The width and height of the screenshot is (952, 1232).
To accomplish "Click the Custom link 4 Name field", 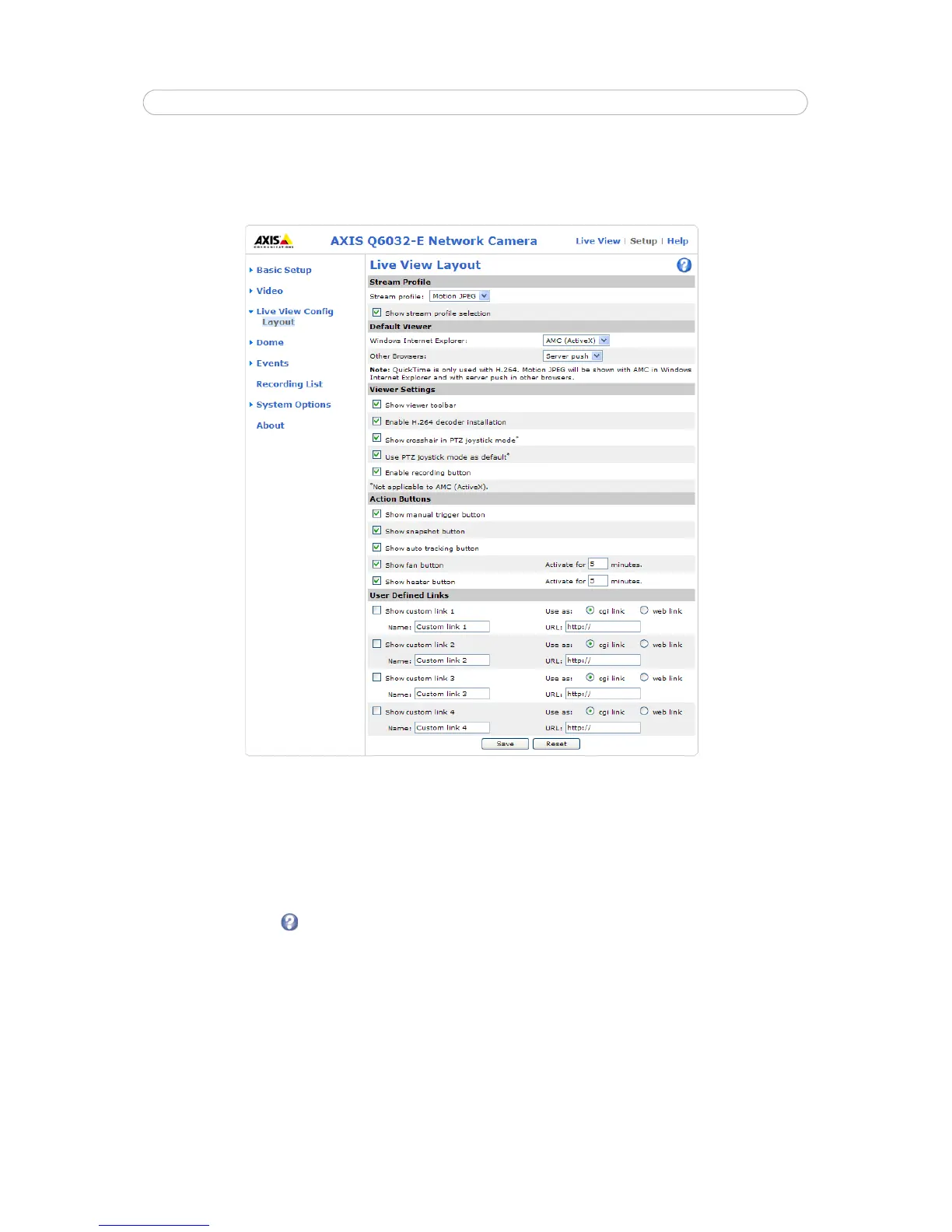I will (x=452, y=727).
